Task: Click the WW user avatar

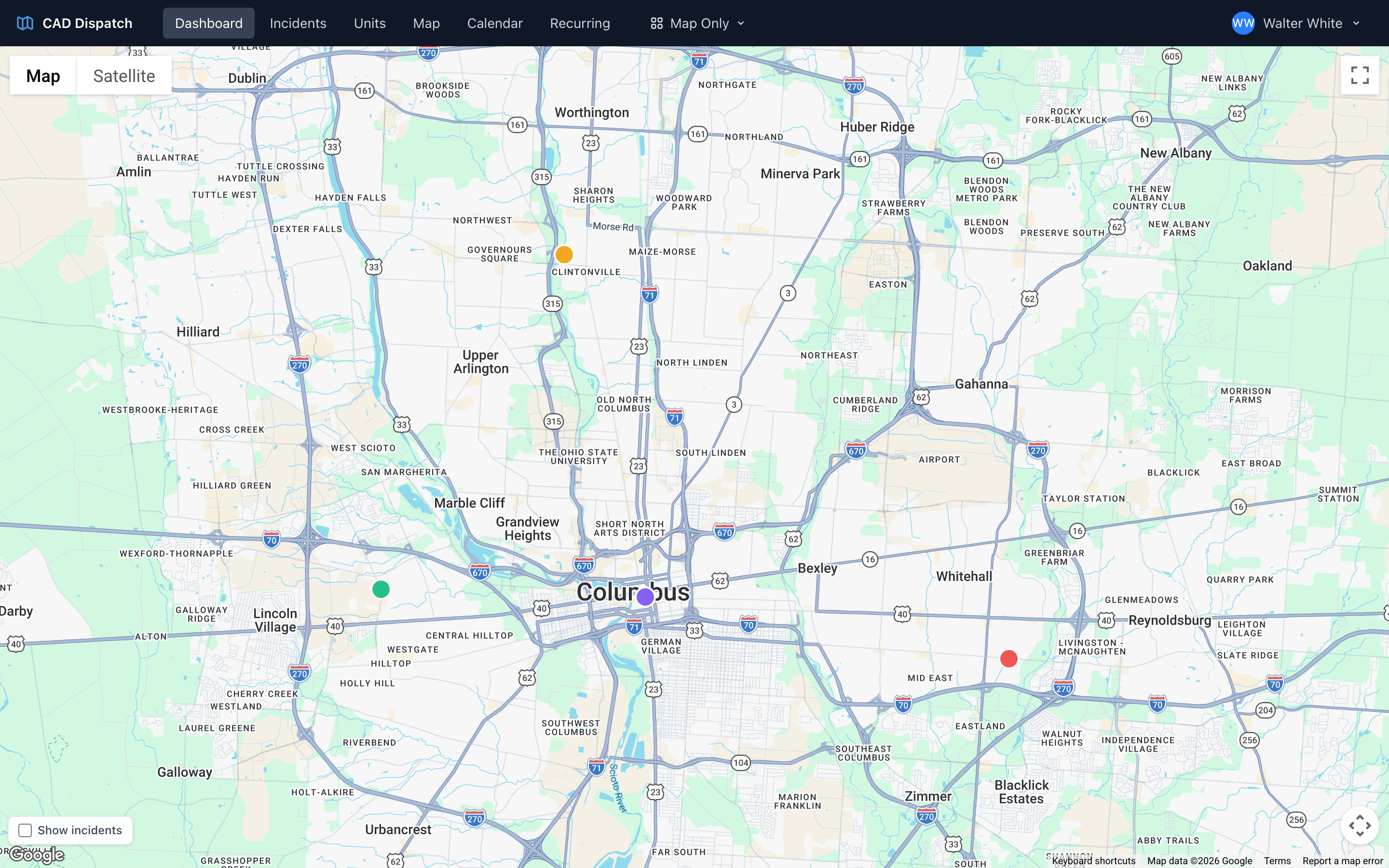Action: coord(1243,23)
